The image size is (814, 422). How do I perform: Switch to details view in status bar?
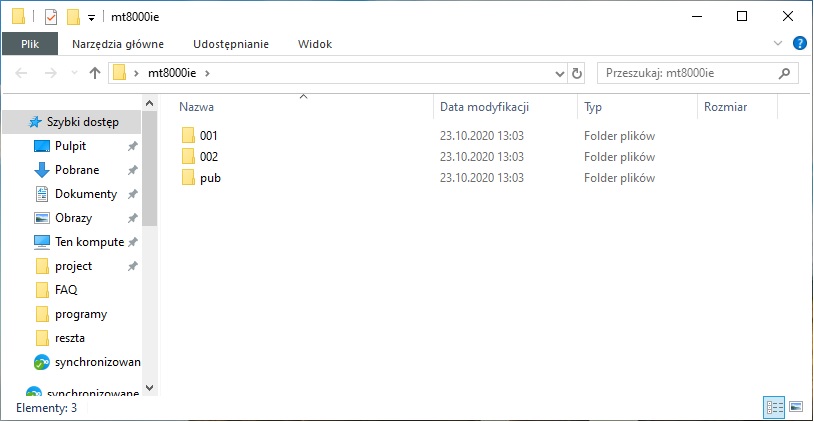tap(774, 407)
